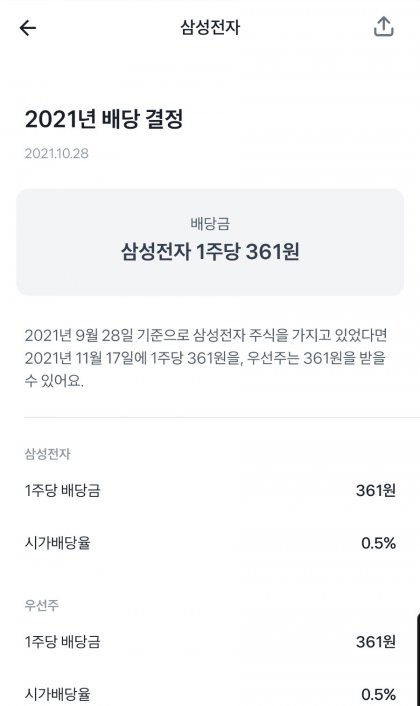Select 361원 value in 삼성전자 section
420x706 pixels.
tap(375, 490)
